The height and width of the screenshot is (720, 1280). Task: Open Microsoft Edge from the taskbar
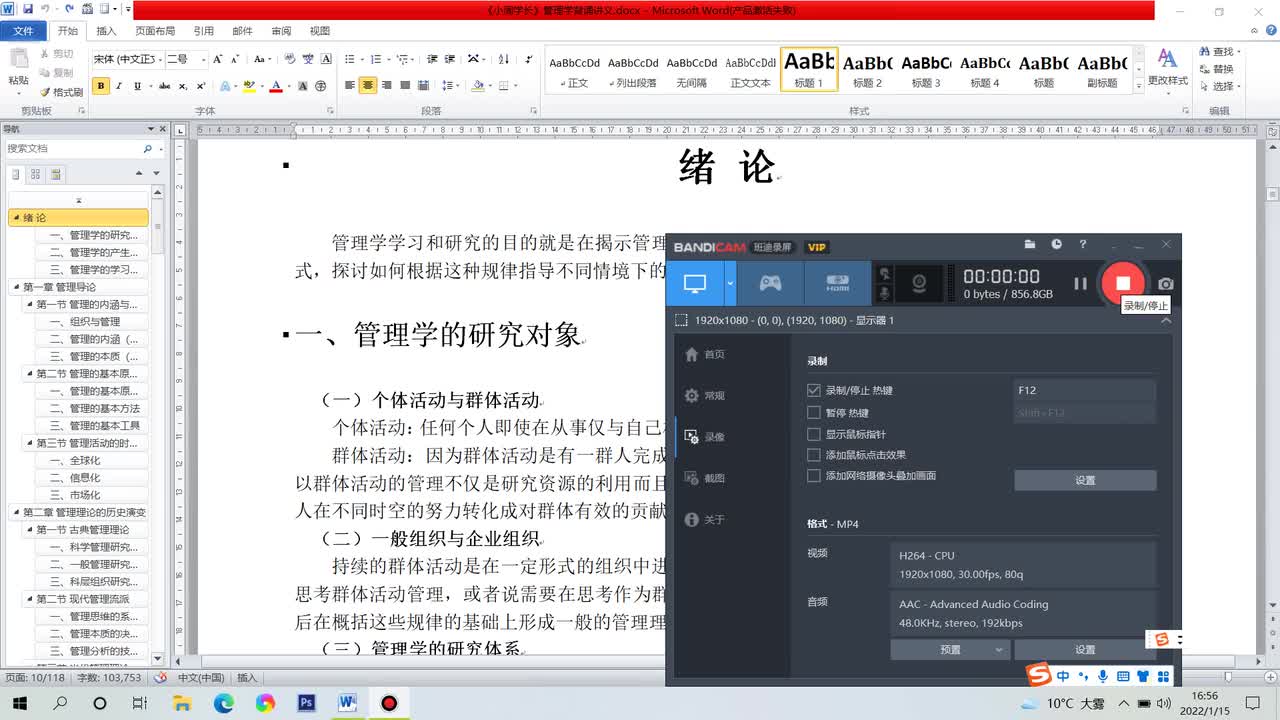224,703
